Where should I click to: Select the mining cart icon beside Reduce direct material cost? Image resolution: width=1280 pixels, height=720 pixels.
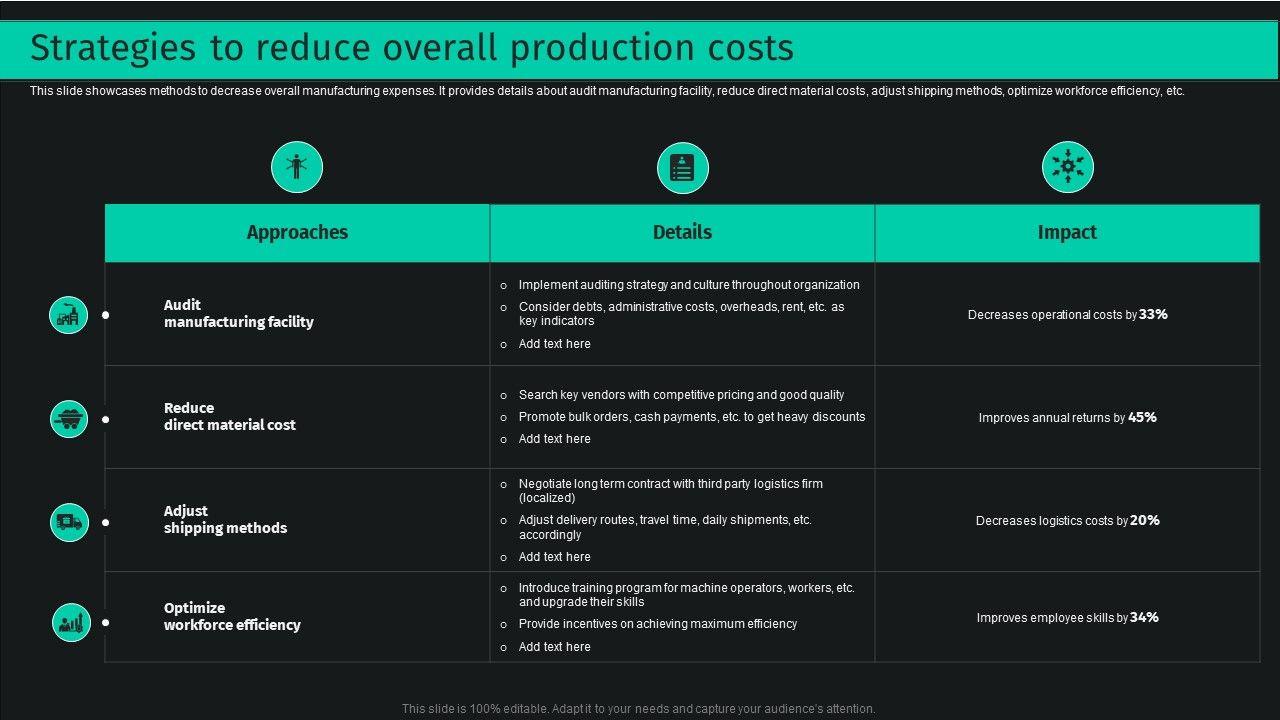pos(69,418)
